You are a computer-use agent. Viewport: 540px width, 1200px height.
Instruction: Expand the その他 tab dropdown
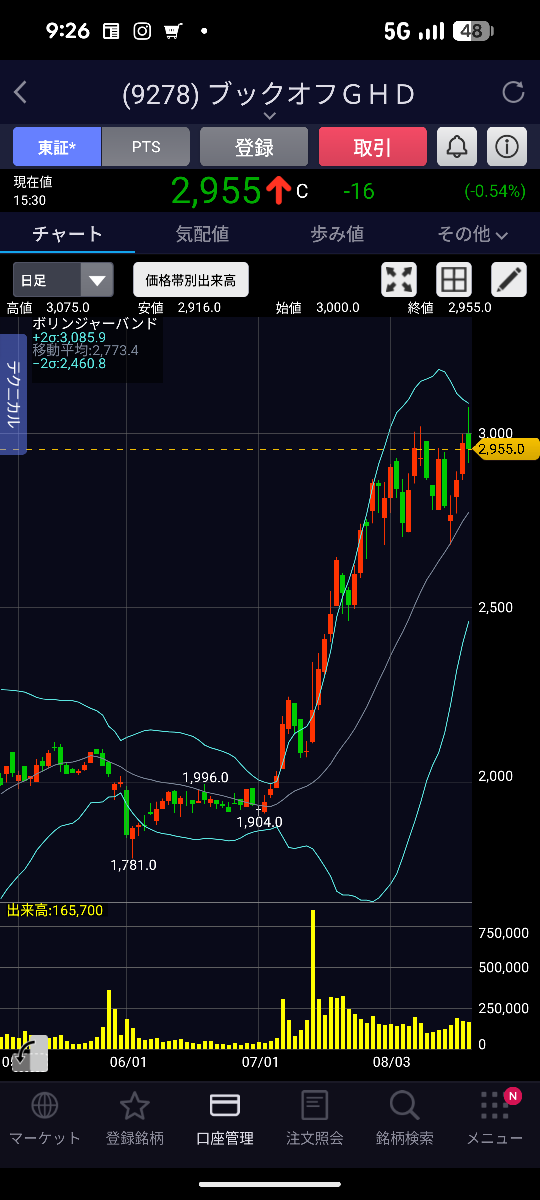pos(473,234)
